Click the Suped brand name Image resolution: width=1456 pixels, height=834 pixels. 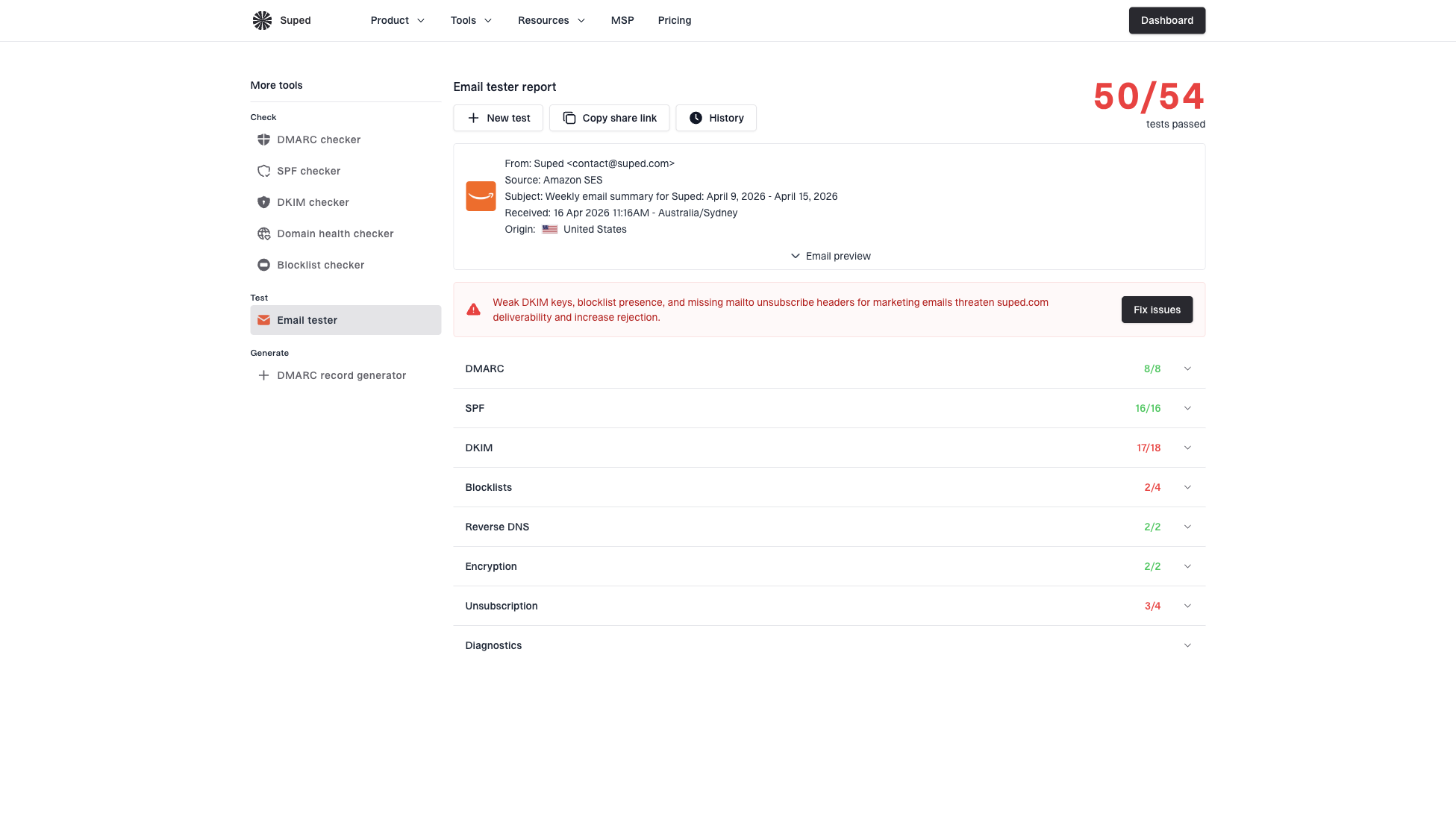pos(296,20)
